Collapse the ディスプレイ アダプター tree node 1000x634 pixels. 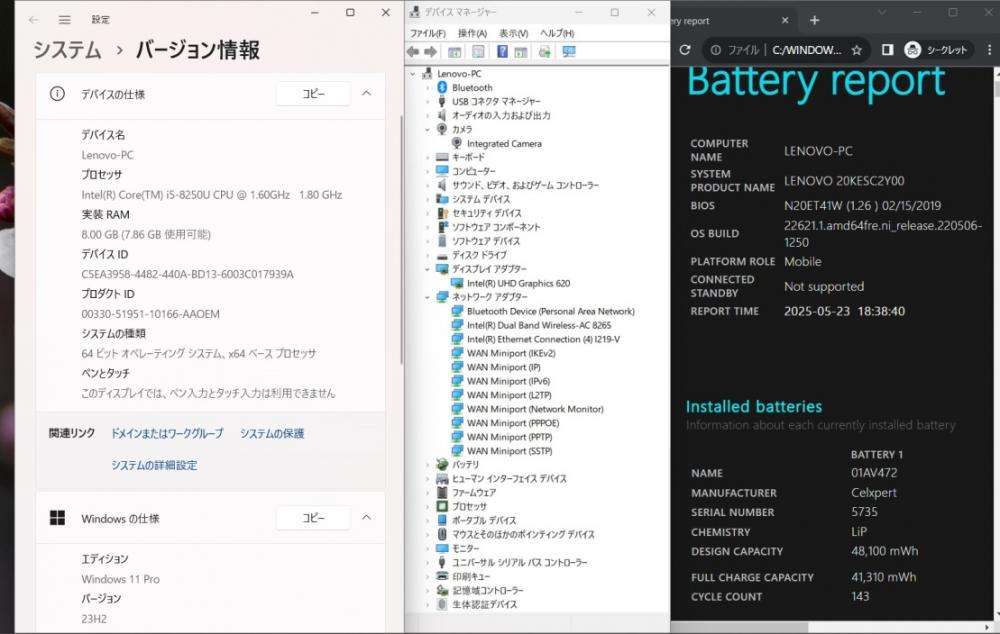click(427, 269)
